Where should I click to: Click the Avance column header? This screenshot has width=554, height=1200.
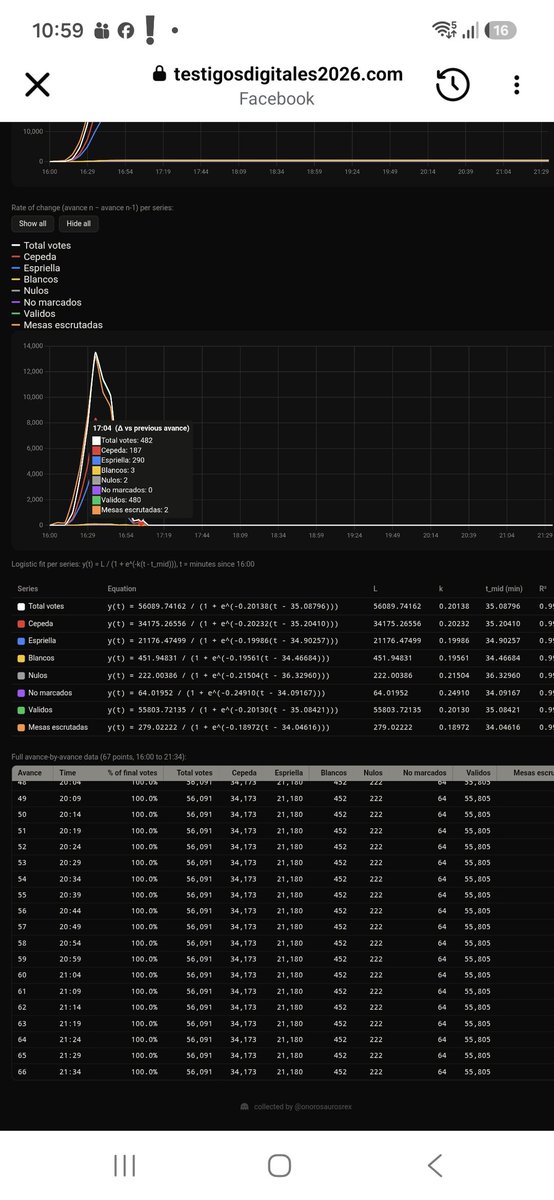[x=30, y=773]
